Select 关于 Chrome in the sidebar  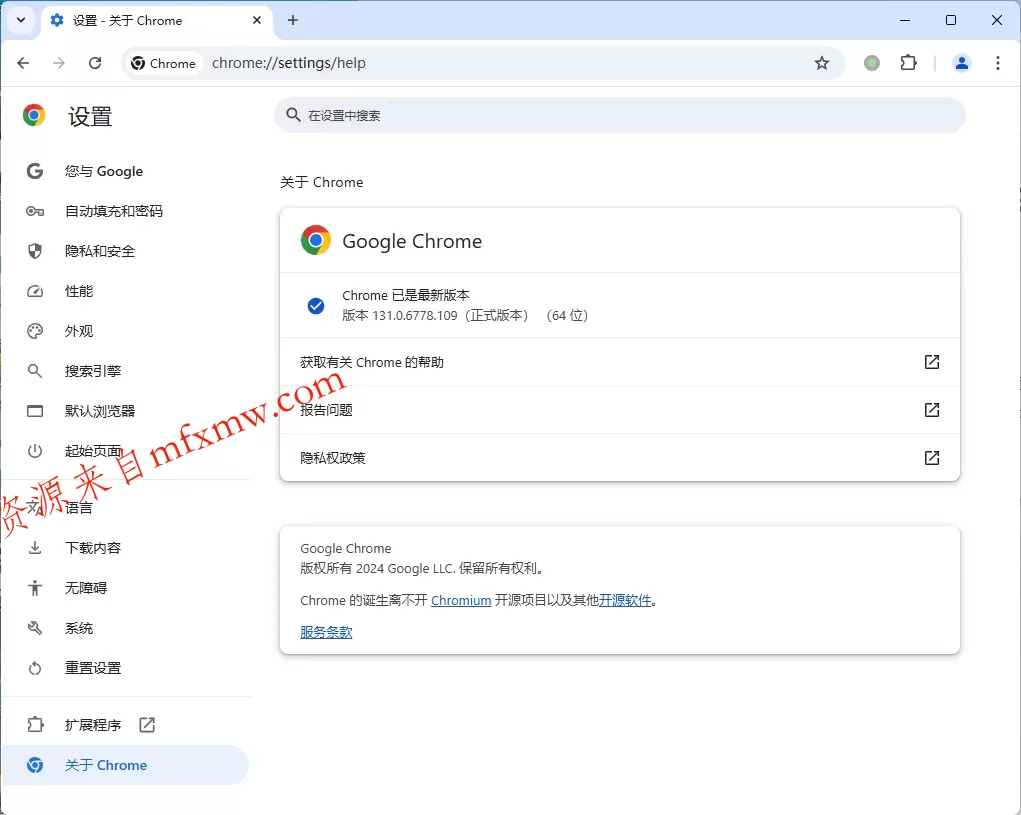[125, 765]
